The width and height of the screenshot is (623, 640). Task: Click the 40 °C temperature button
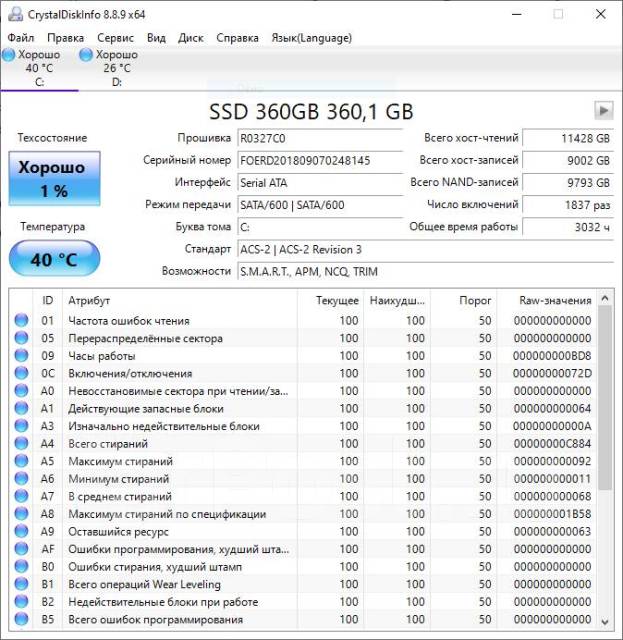pyautogui.click(x=54, y=260)
